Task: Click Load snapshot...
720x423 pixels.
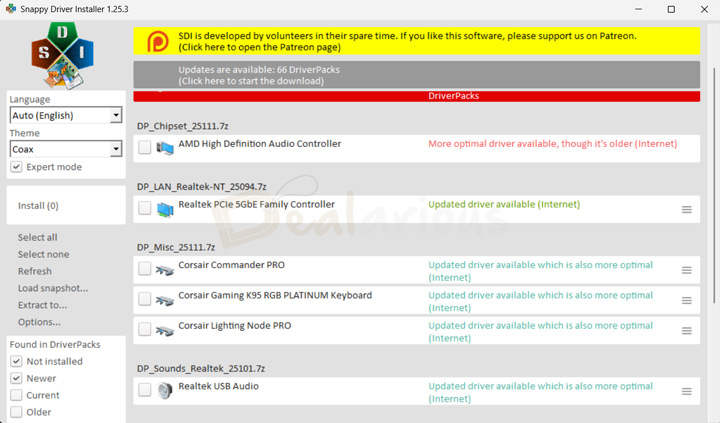Action: [53, 288]
